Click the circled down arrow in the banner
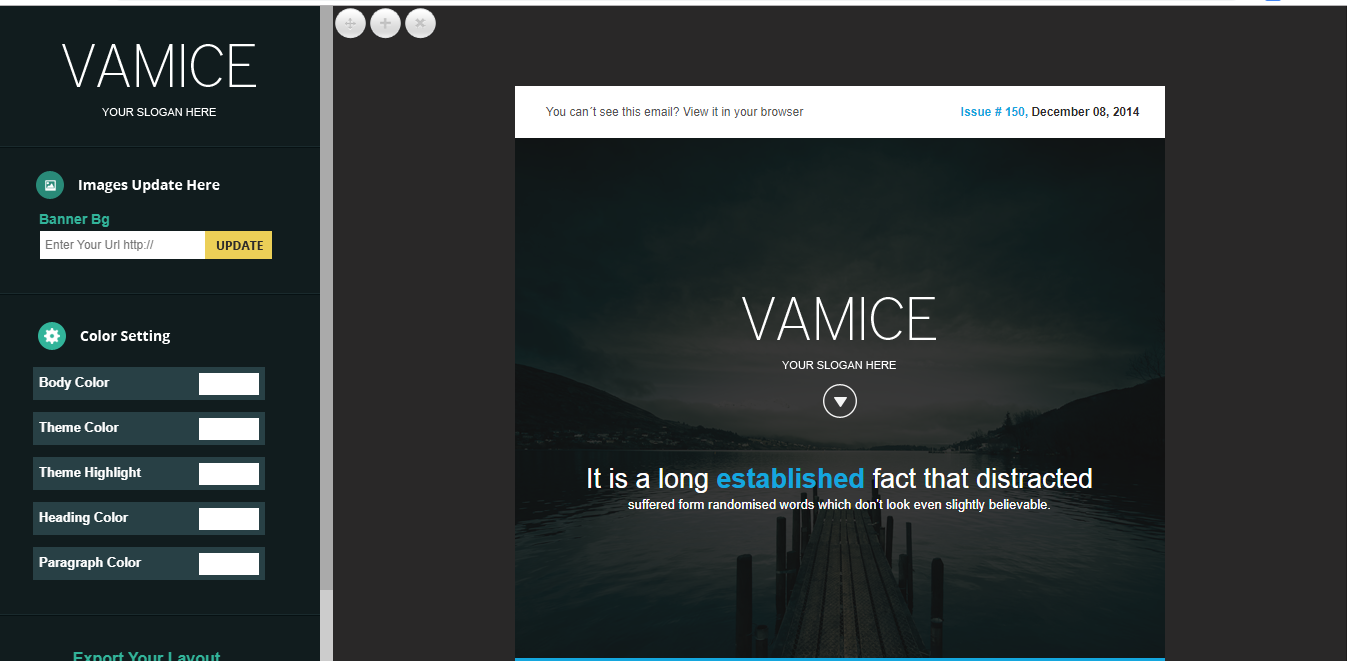1347x661 pixels. 840,402
